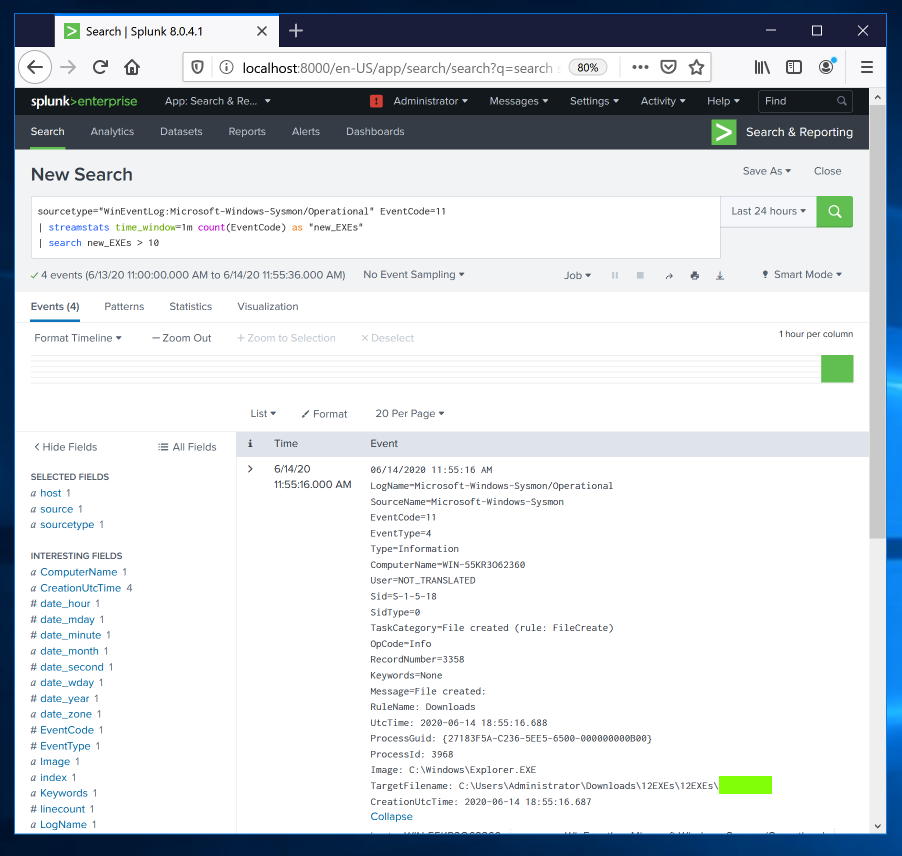
Task: Click the CreationUtcTime field link
Action: [x=81, y=588]
